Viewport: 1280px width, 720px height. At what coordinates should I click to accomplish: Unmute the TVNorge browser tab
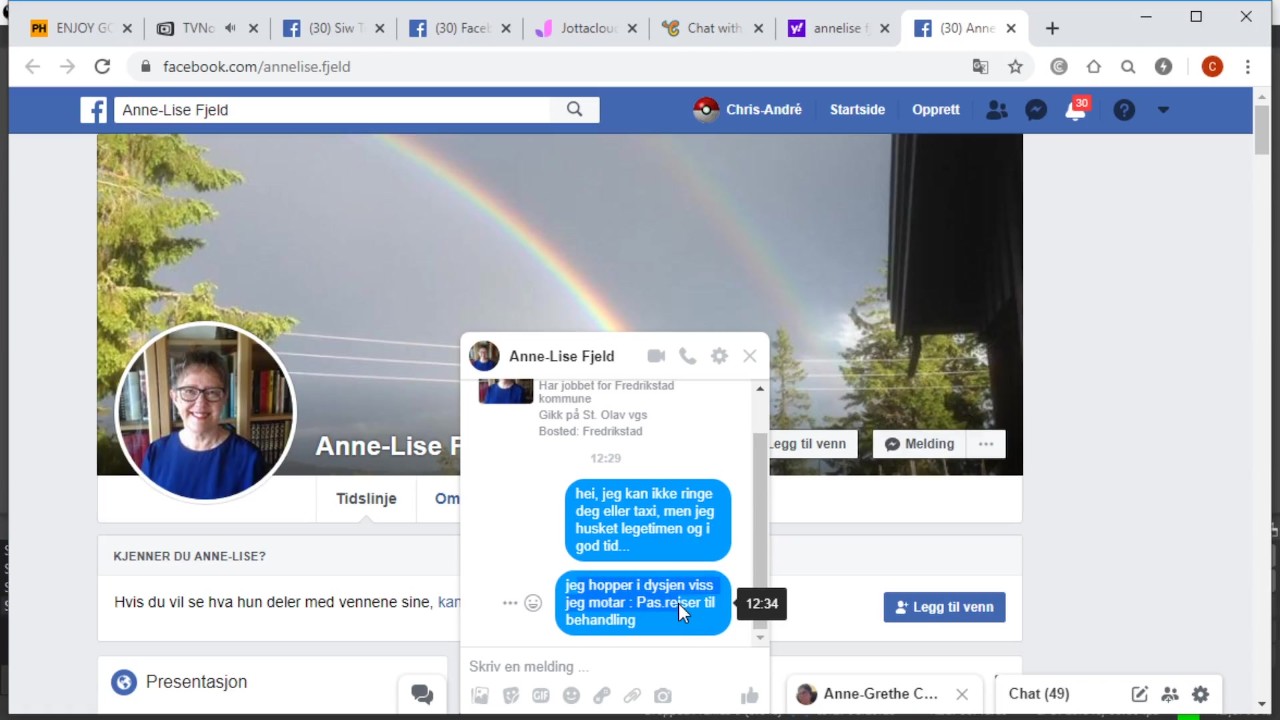[230, 28]
